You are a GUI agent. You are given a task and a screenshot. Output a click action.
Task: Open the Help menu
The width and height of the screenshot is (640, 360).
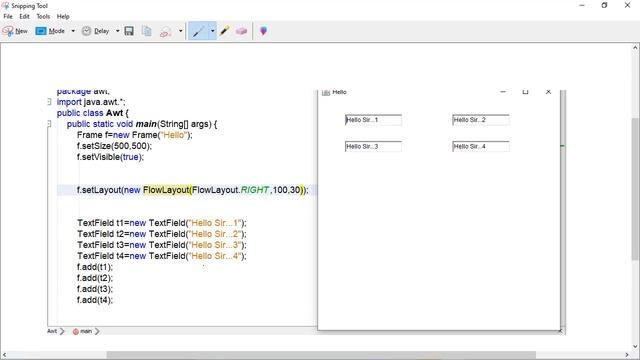click(x=63, y=16)
